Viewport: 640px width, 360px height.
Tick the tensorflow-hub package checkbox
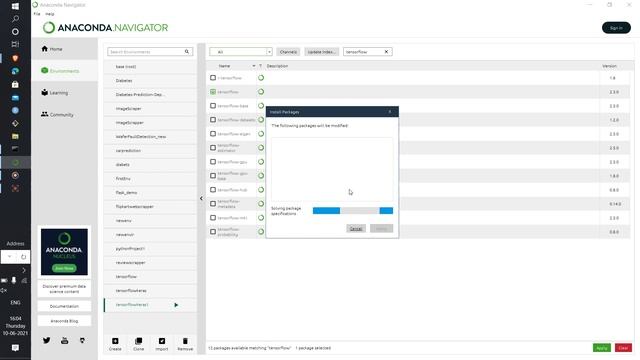point(213,190)
